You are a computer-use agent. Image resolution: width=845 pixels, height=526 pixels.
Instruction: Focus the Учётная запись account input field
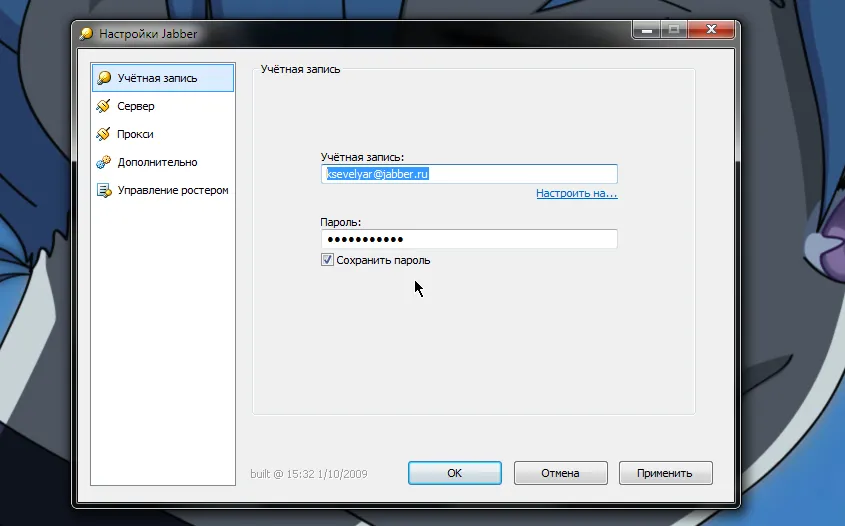(469, 174)
